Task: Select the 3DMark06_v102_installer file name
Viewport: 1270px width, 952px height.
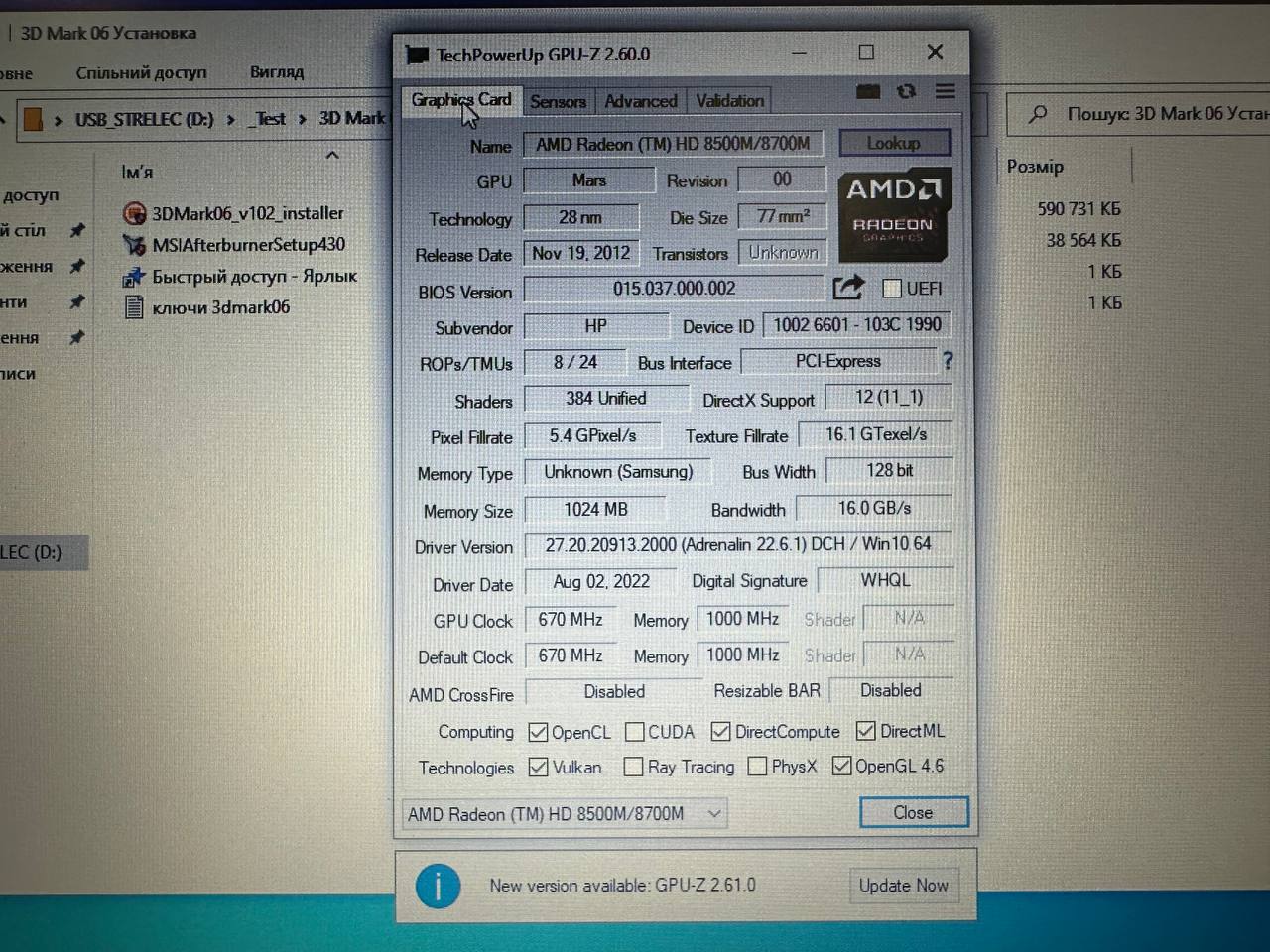Action: pos(248,213)
